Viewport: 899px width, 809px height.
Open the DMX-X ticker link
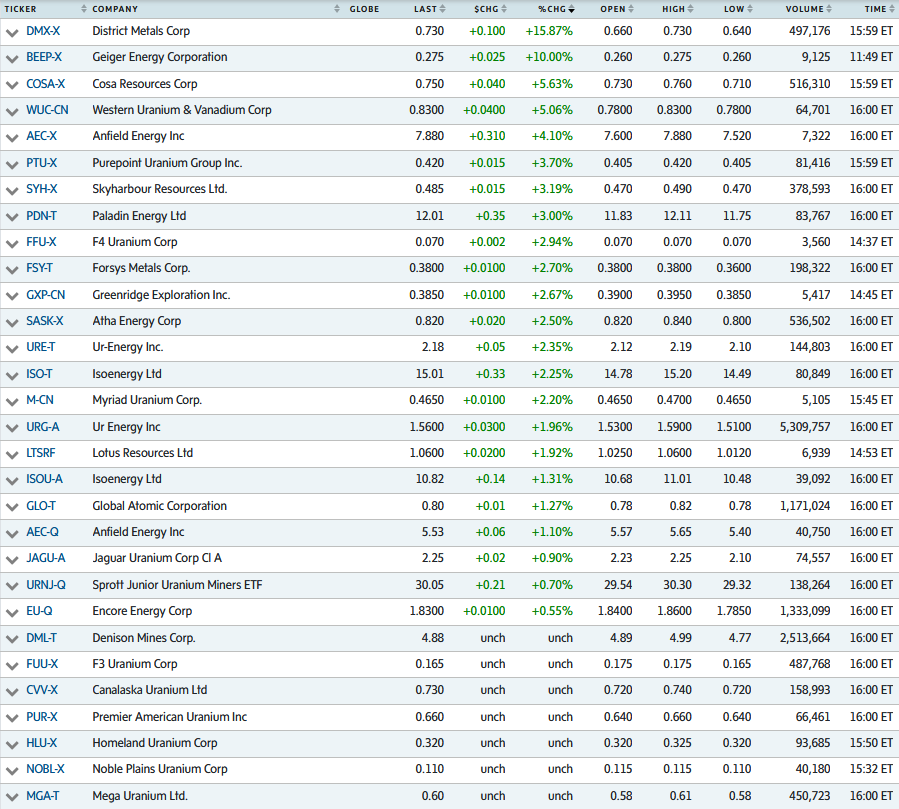coord(43,31)
